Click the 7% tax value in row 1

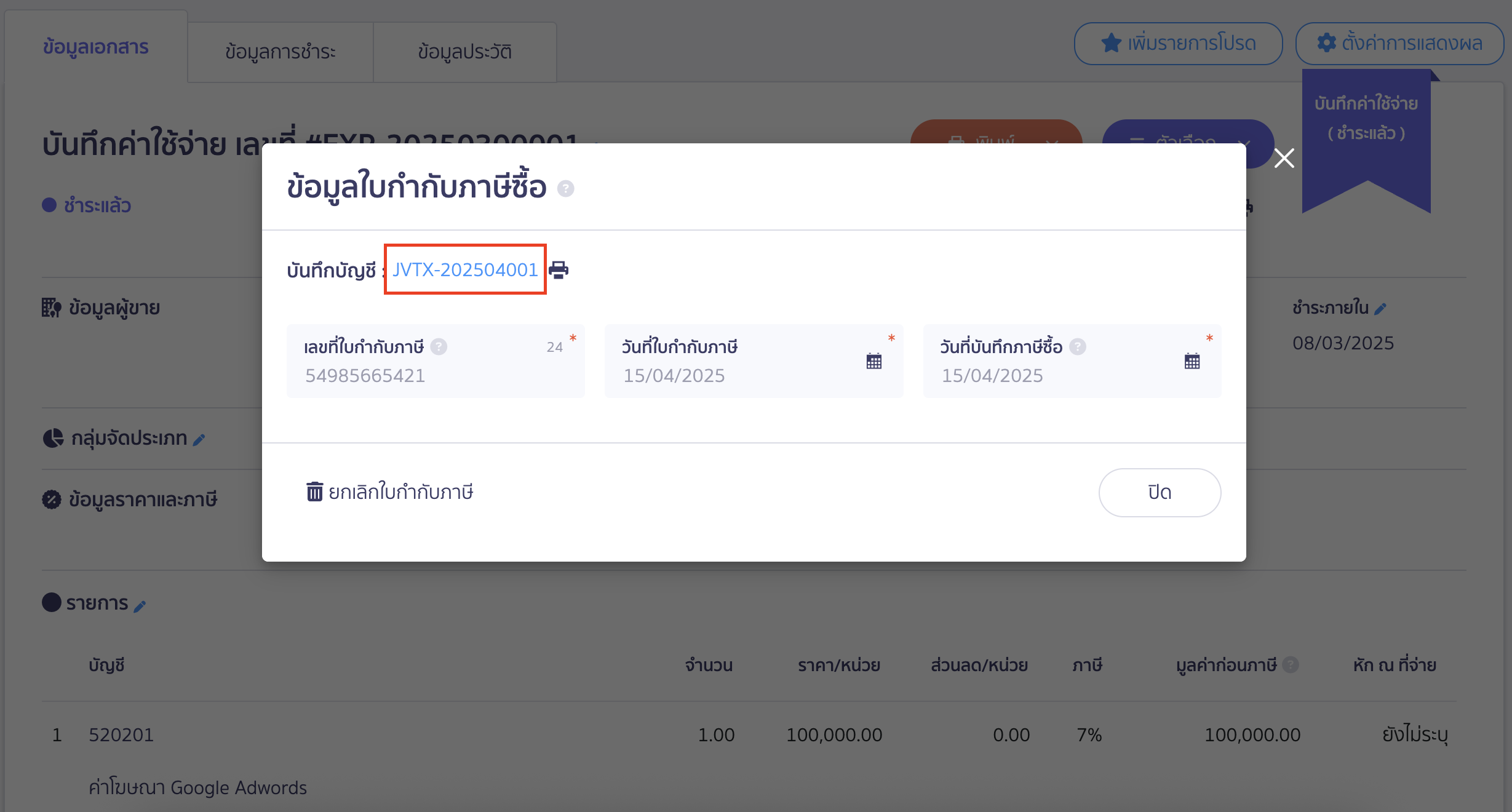coord(1089,734)
